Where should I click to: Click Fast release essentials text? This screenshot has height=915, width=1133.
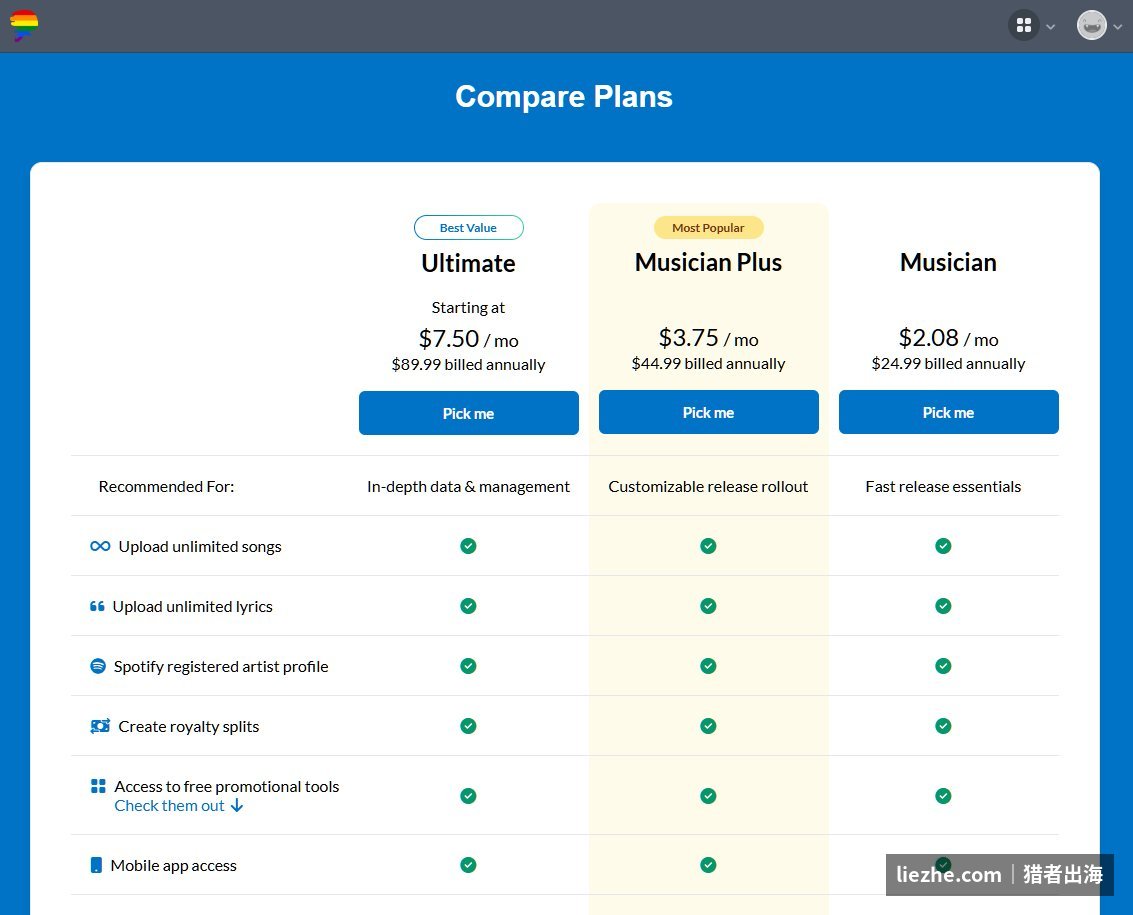point(943,486)
